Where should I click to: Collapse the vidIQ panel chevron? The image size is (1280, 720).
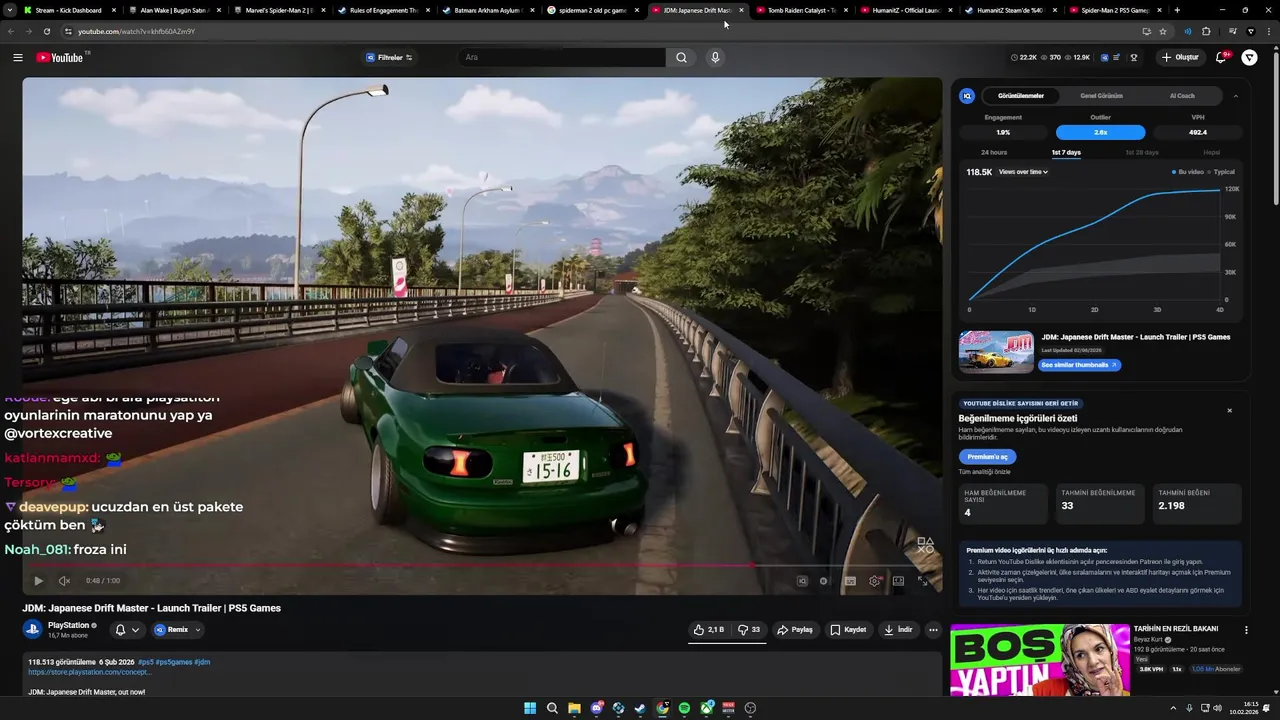tap(1235, 96)
